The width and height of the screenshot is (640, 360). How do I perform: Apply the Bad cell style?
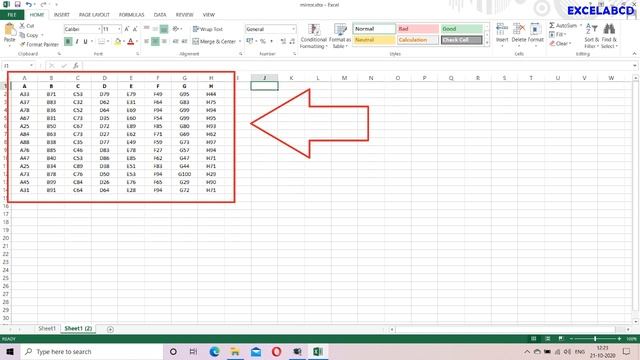tap(418, 29)
